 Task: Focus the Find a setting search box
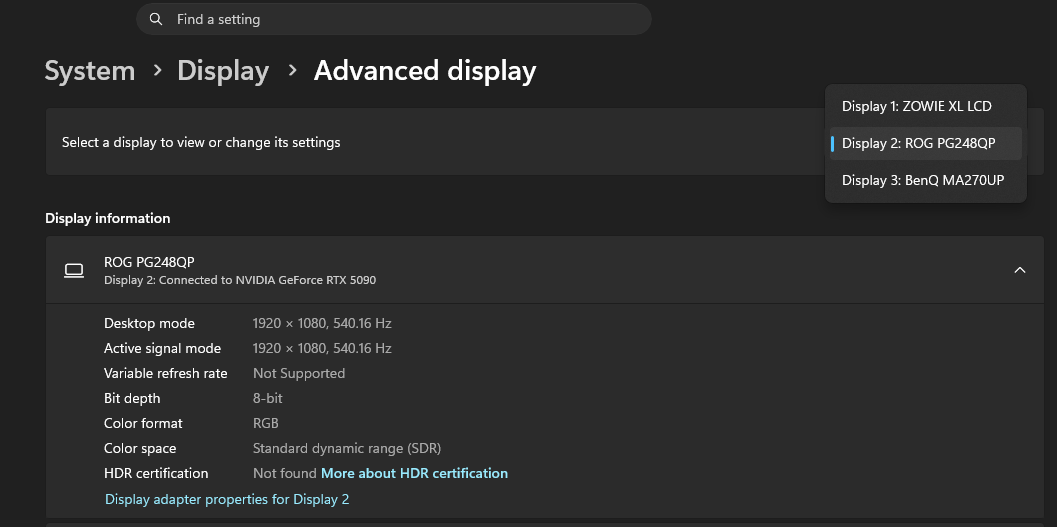click(x=394, y=19)
